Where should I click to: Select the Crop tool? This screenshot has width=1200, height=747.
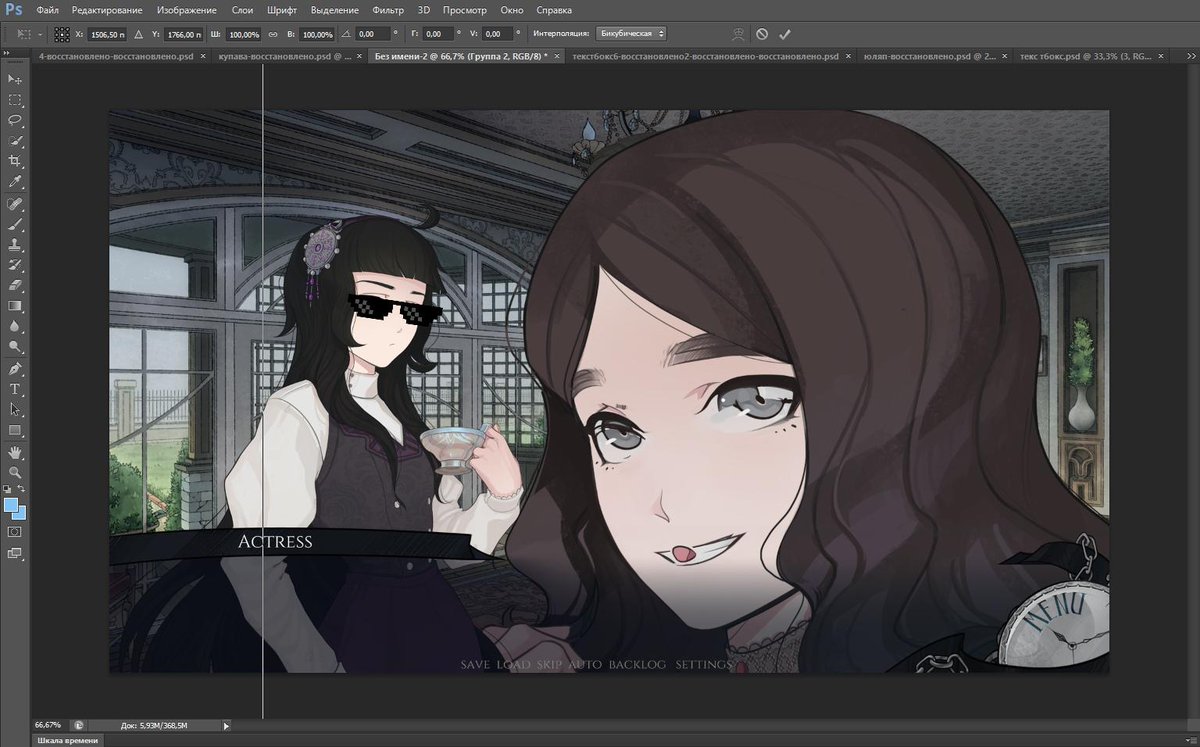click(15, 161)
